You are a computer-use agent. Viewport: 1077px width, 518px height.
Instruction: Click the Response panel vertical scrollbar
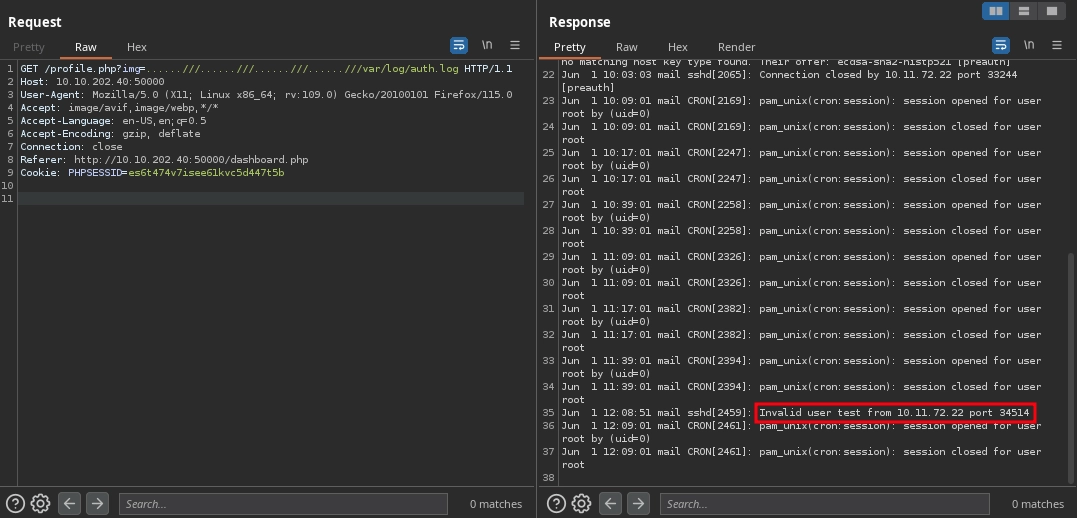click(1071, 360)
